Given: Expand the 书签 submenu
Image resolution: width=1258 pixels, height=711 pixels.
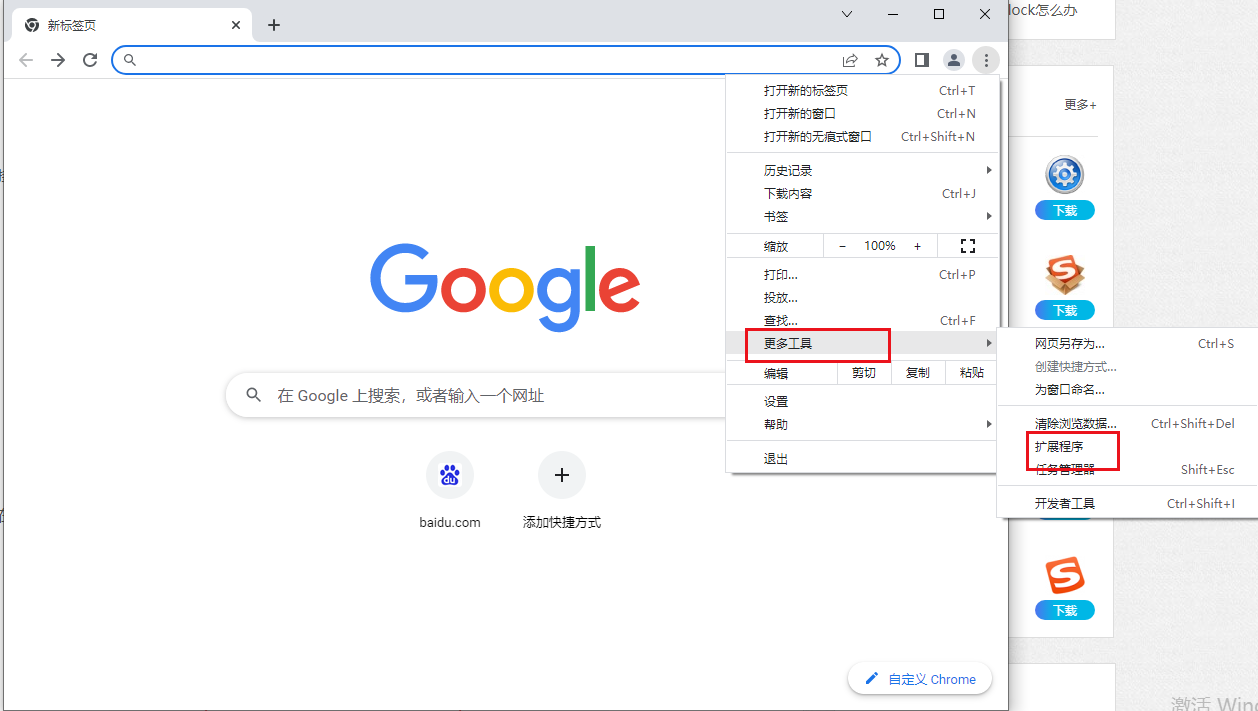Looking at the screenshot, I should pos(862,216).
